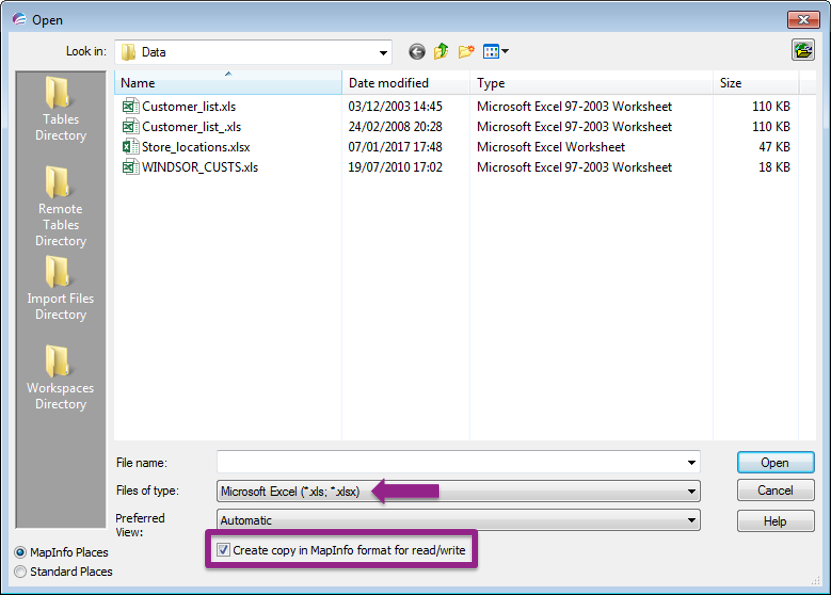The width and height of the screenshot is (831, 595).
Task: Open the Preferred View dropdown
Action: (x=691, y=521)
